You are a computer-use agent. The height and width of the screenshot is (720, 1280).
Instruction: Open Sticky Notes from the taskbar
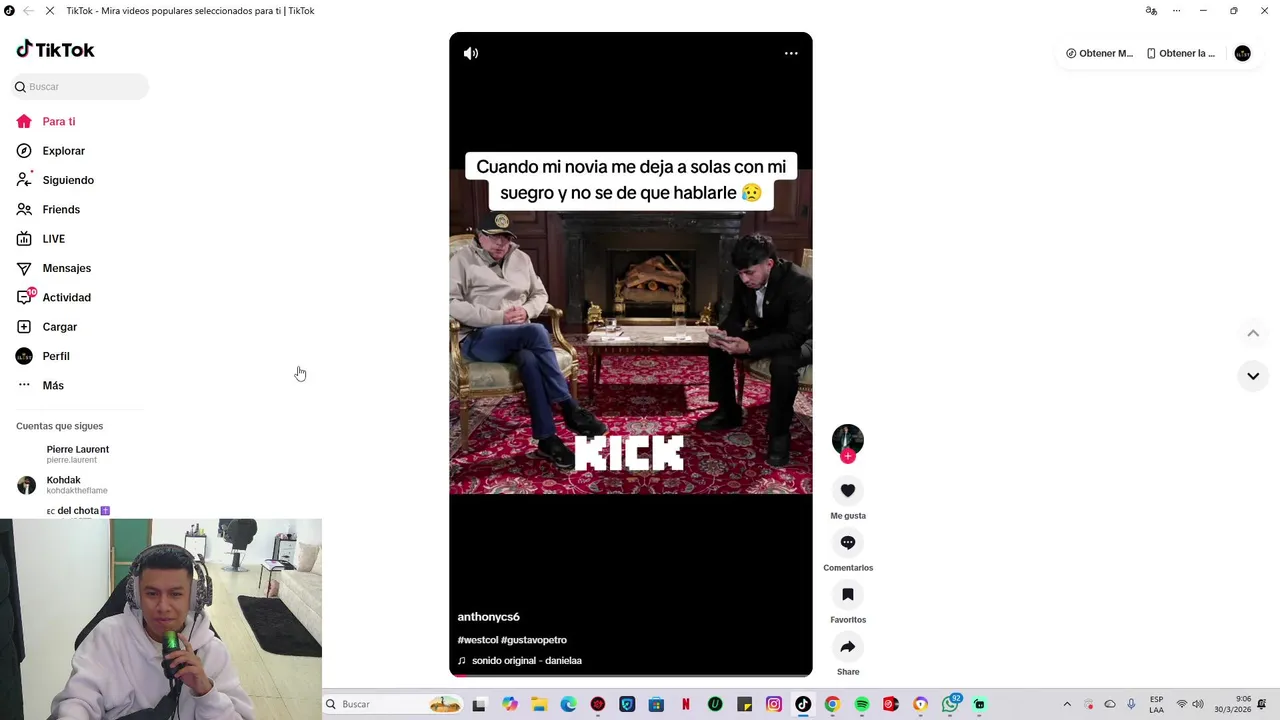tap(744, 705)
